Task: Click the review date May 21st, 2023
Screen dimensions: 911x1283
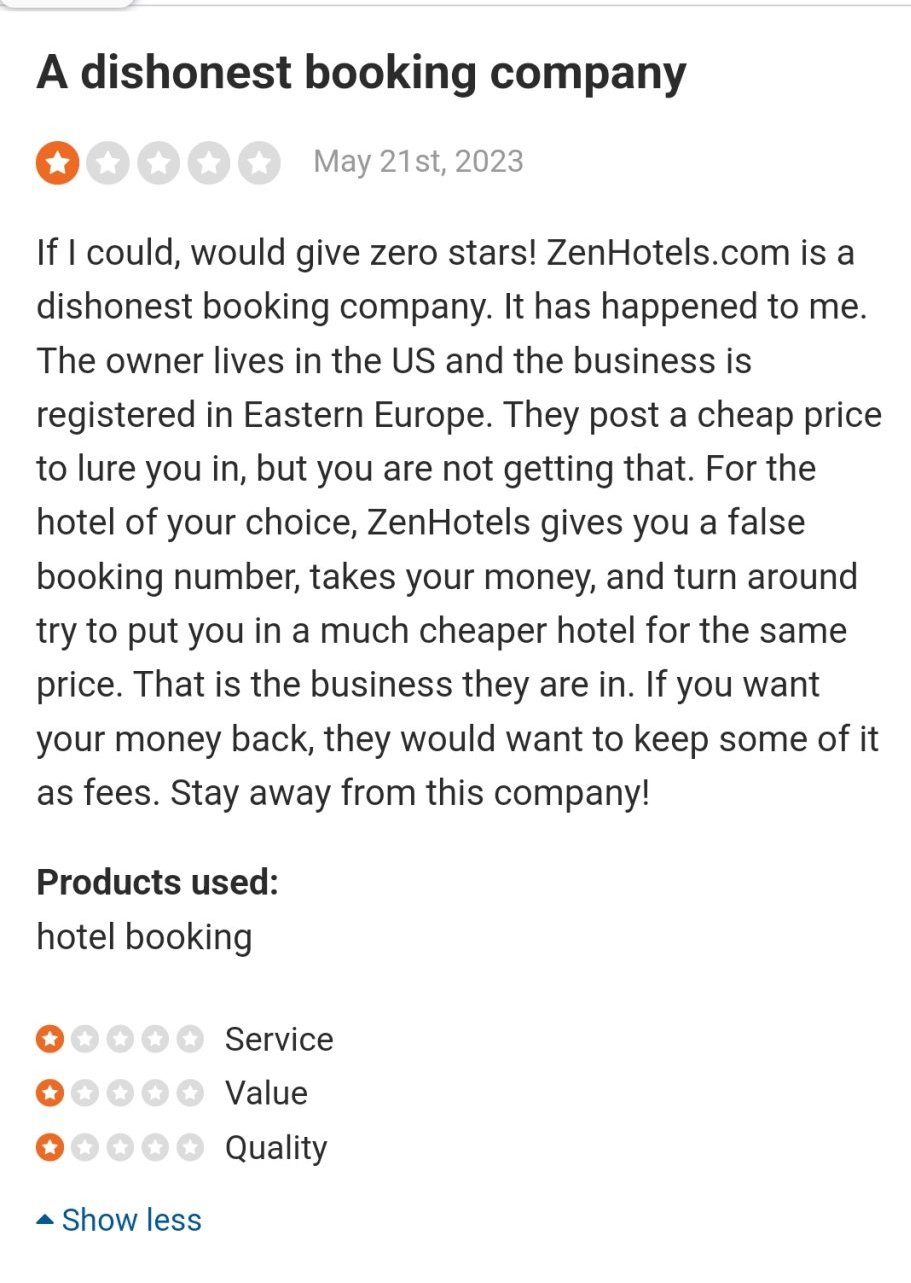Action: [418, 162]
